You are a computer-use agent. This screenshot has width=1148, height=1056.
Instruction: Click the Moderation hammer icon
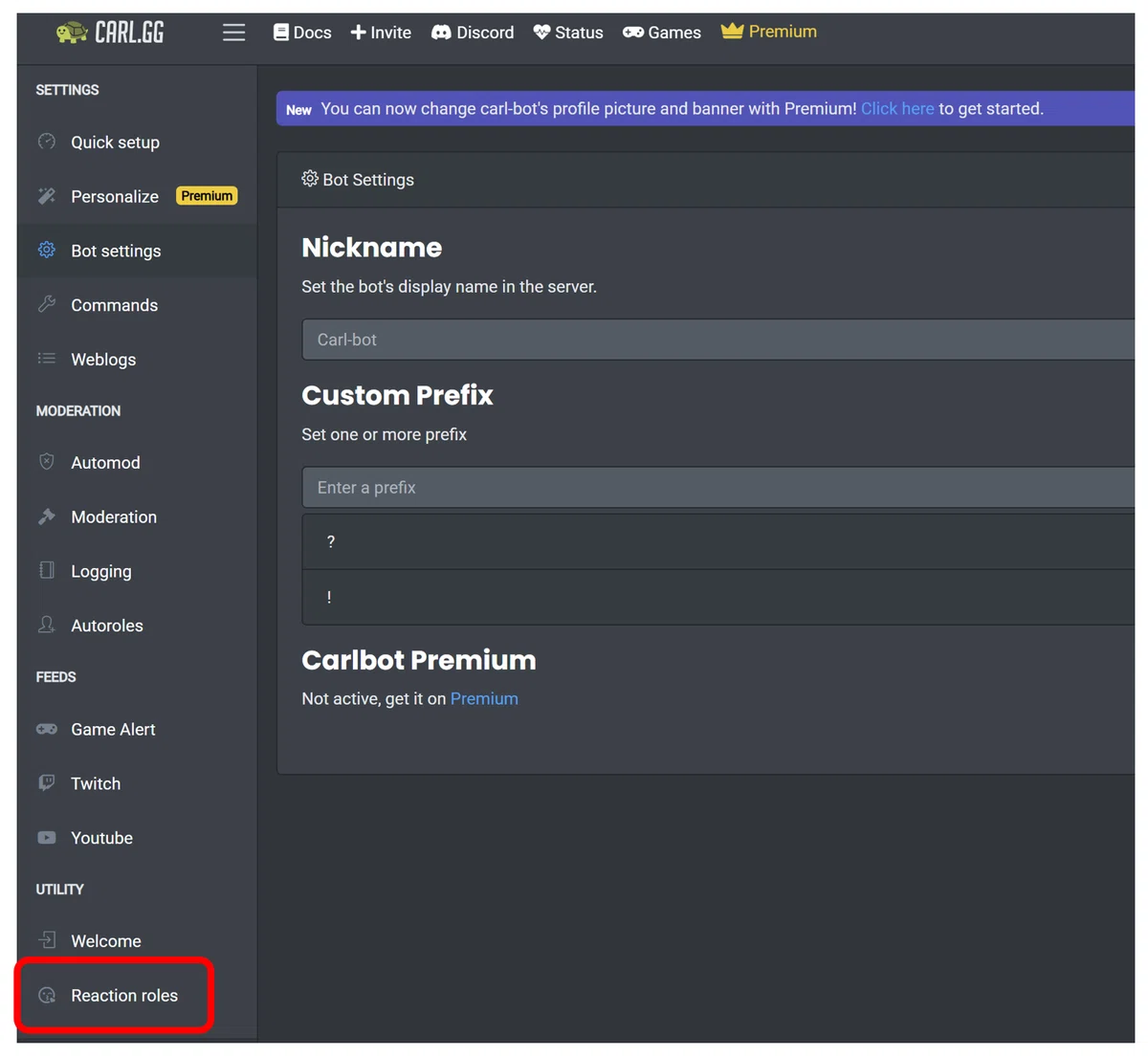point(47,517)
